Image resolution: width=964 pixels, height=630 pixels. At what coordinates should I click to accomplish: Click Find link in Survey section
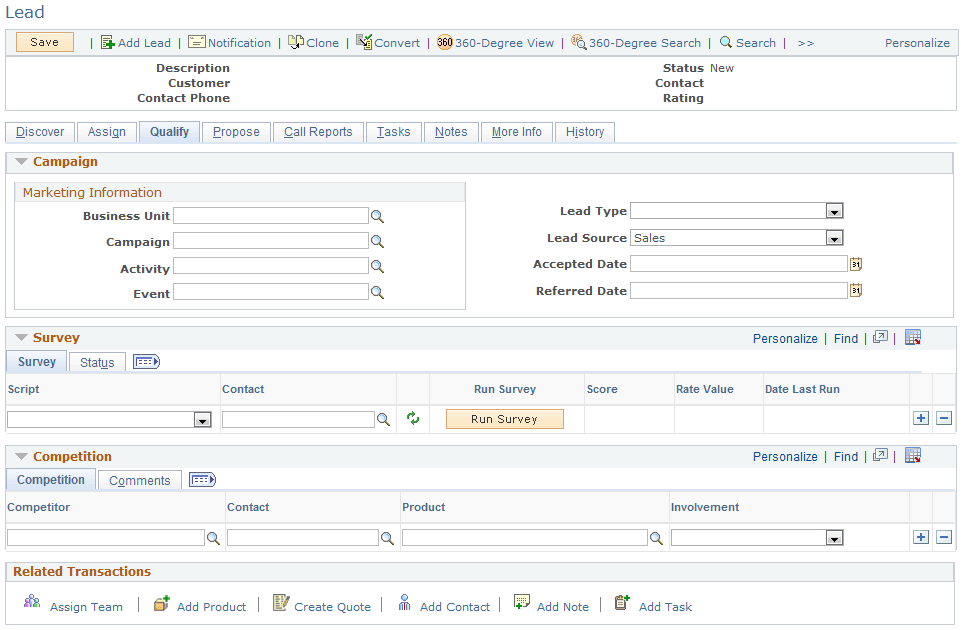pyautogui.click(x=845, y=339)
